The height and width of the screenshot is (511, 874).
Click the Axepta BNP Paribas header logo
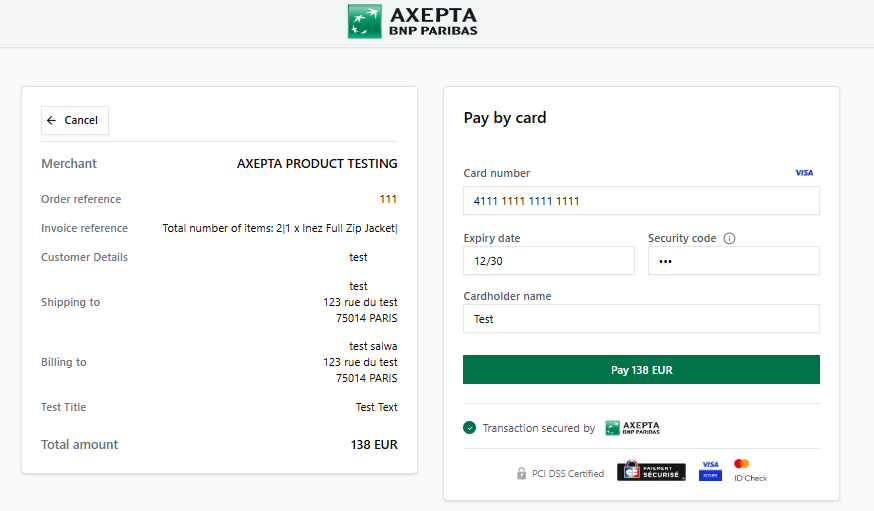point(412,21)
